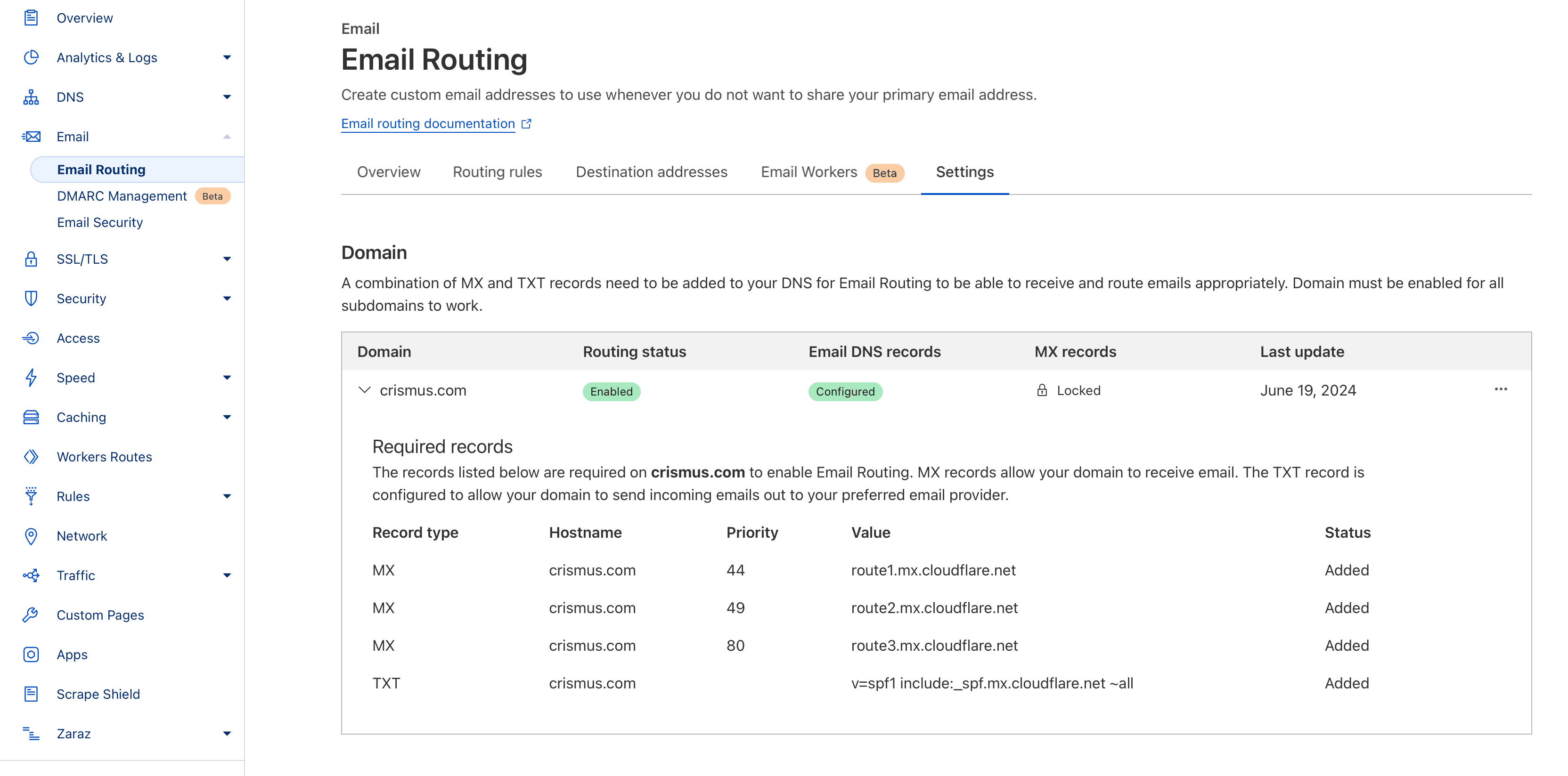Expand the Caching menu arrow

click(227, 417)
